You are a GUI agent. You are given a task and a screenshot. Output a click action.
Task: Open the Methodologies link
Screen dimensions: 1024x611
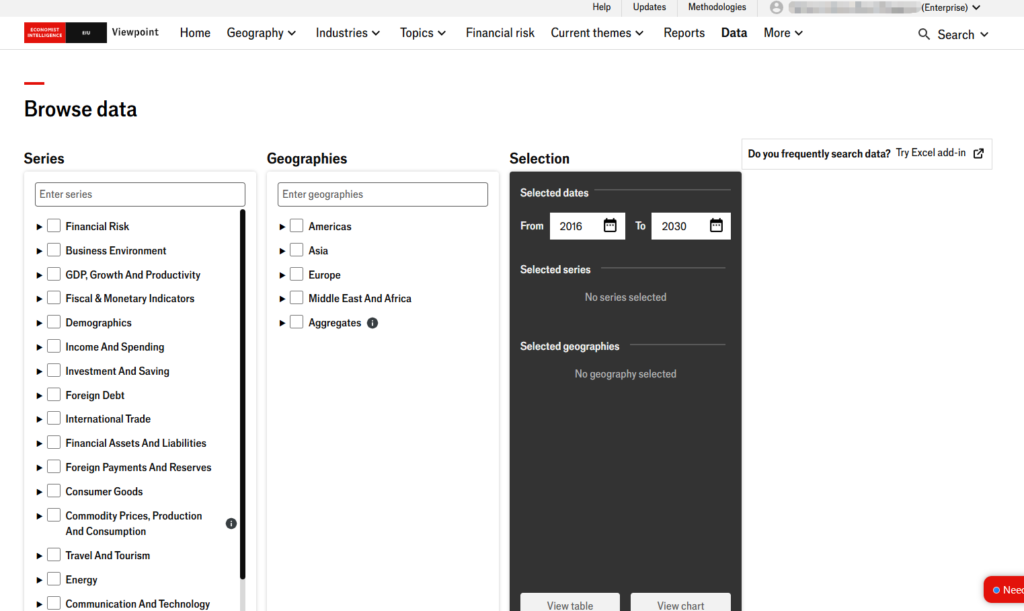pyautogui.click(x=716, y=7)
